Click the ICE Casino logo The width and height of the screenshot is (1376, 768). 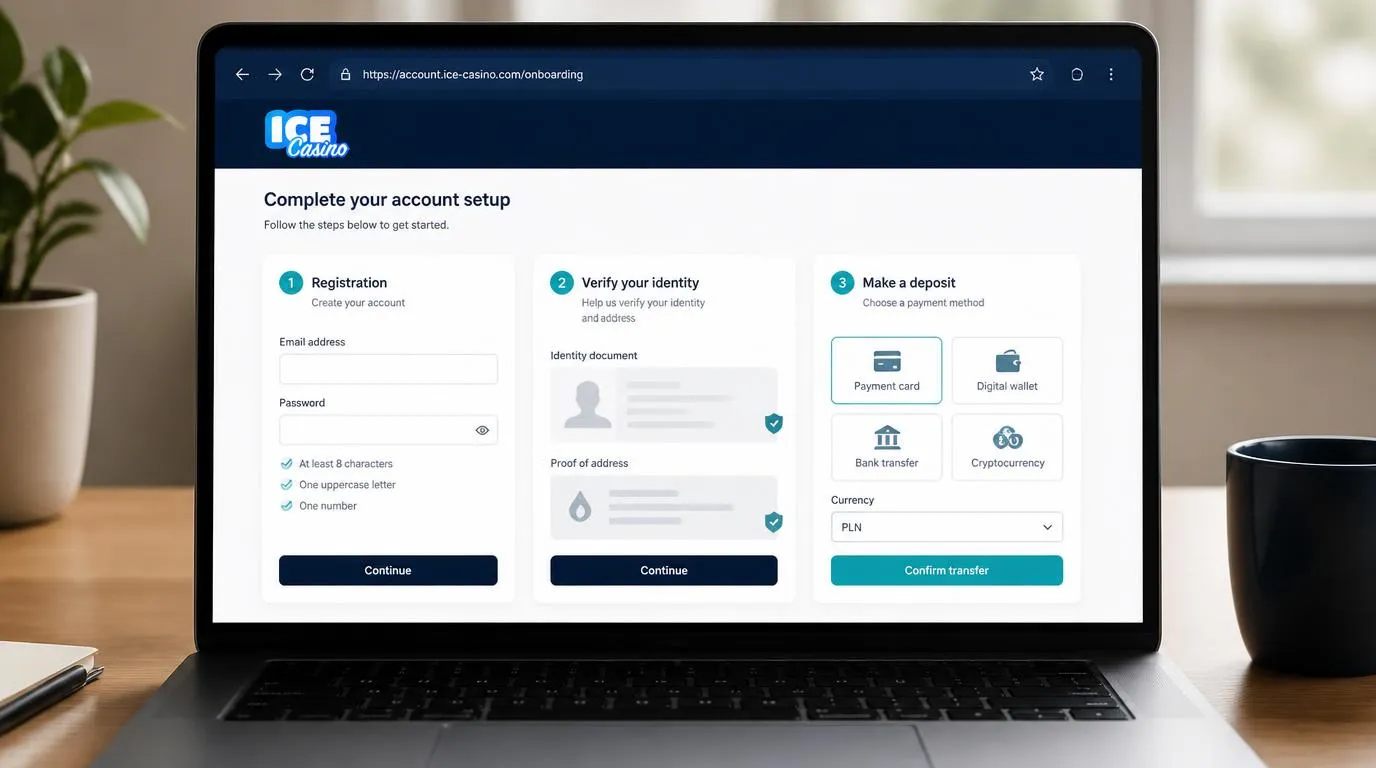[x=306, y=134]
